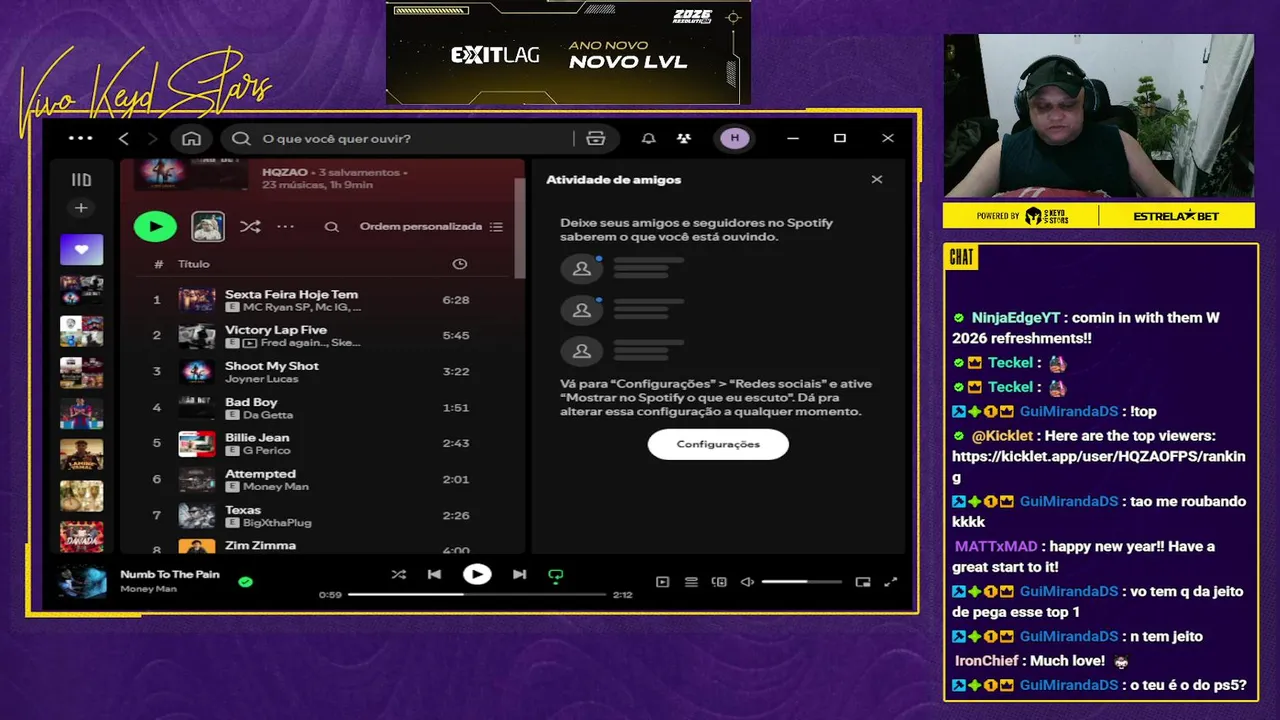1280x720 pixels.
Task: Open Liked Songs heart tile
Action: tap(81, 250)
